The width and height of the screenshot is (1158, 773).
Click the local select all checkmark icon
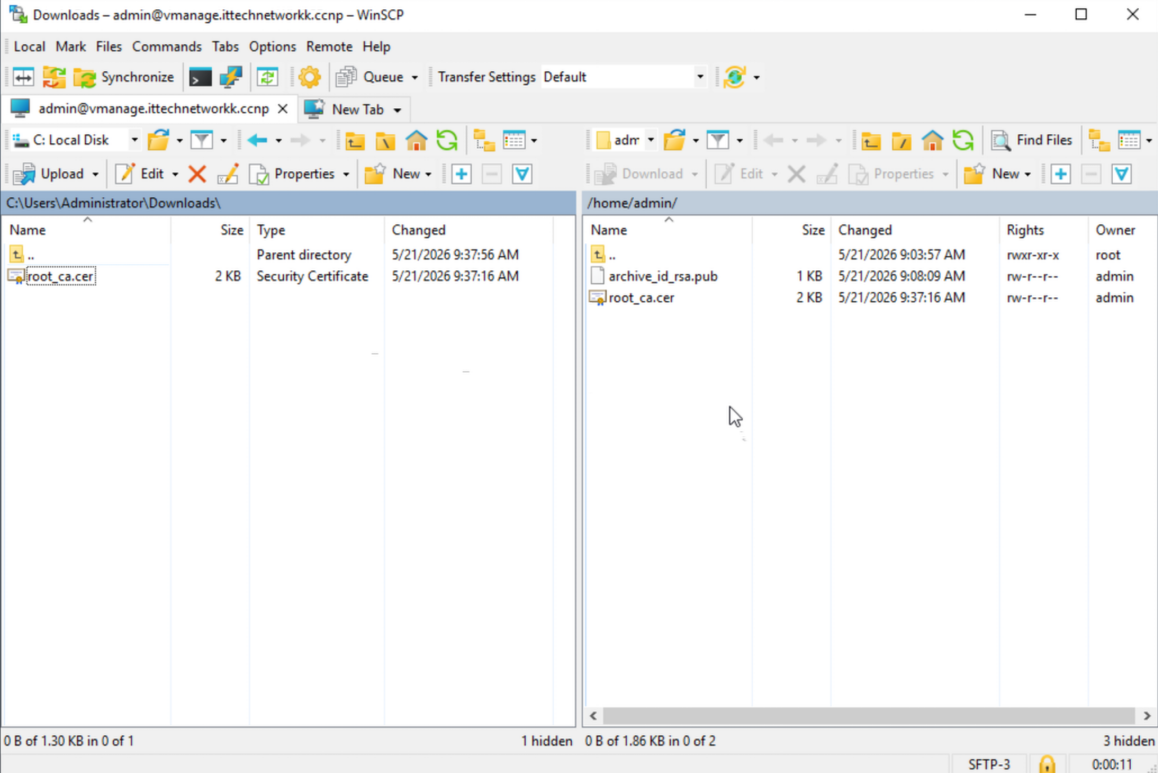522,174
